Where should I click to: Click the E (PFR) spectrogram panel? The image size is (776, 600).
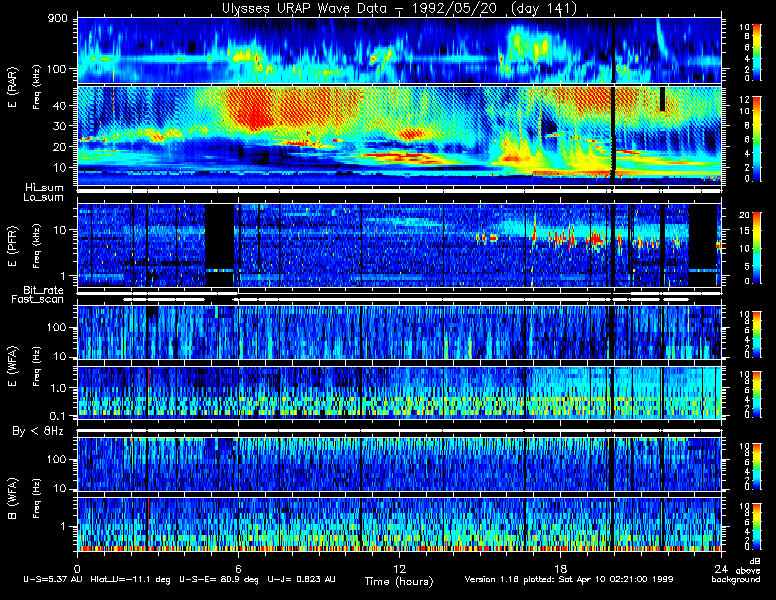pyautogui.click(x=399, y=245)
